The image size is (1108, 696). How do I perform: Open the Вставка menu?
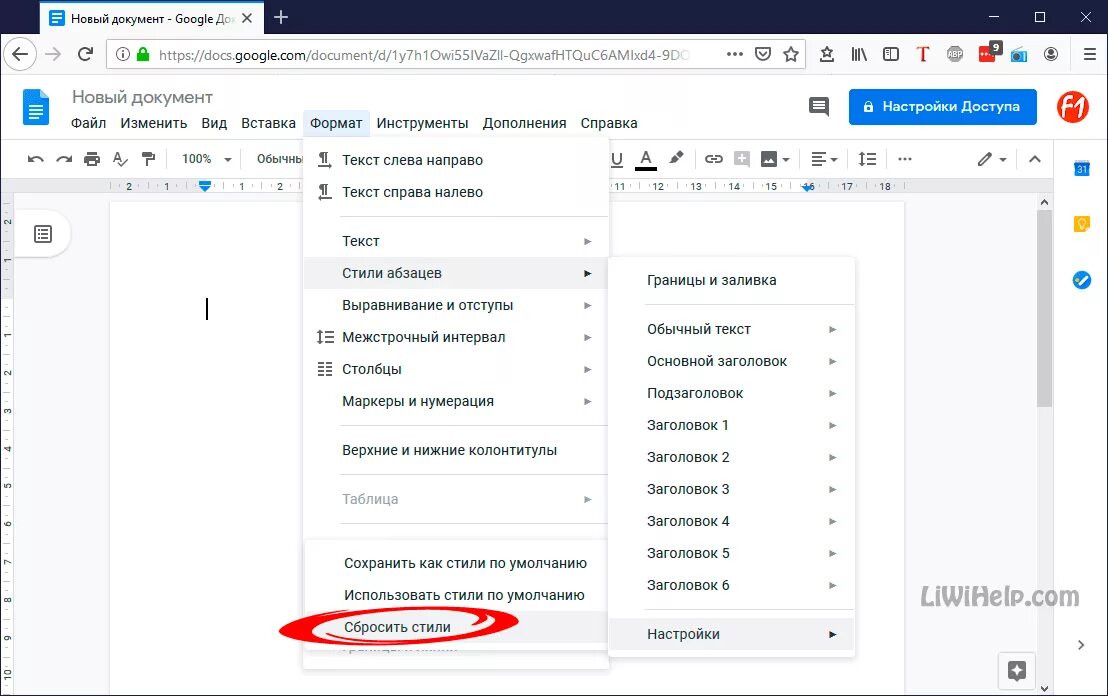pyautogui.click(x=269, y=123)
